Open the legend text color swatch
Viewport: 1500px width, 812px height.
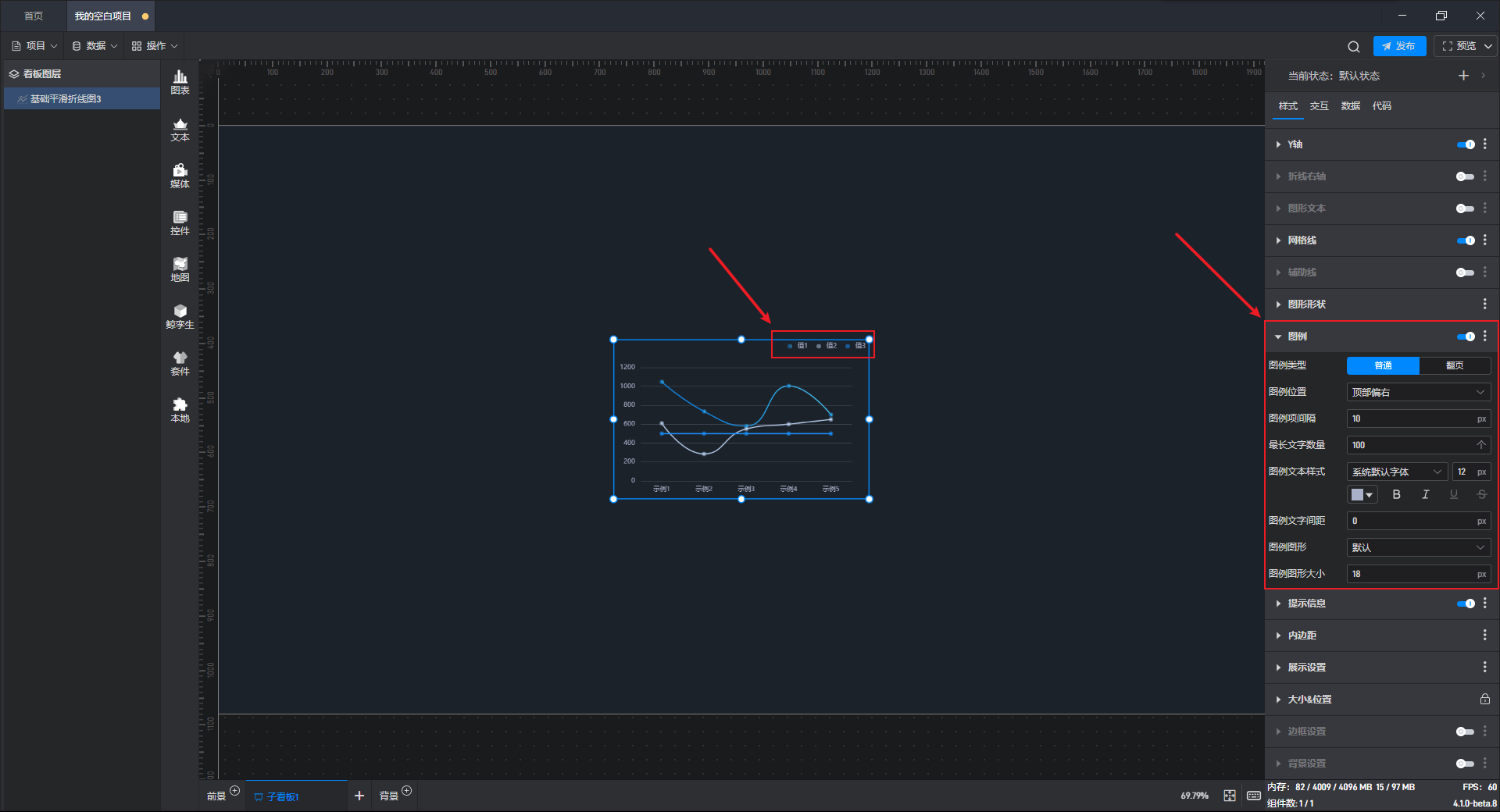click(x=1362, y=494)
